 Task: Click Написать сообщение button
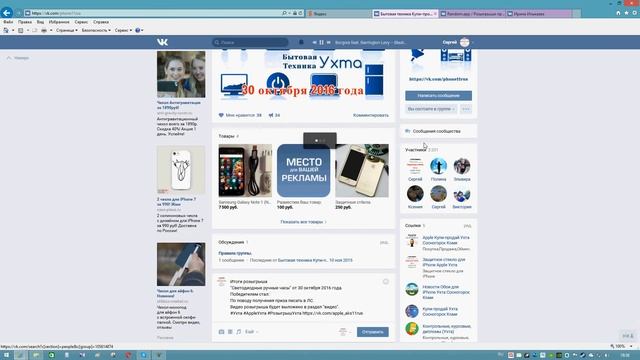pyautogui.click(x=438, y=96)
